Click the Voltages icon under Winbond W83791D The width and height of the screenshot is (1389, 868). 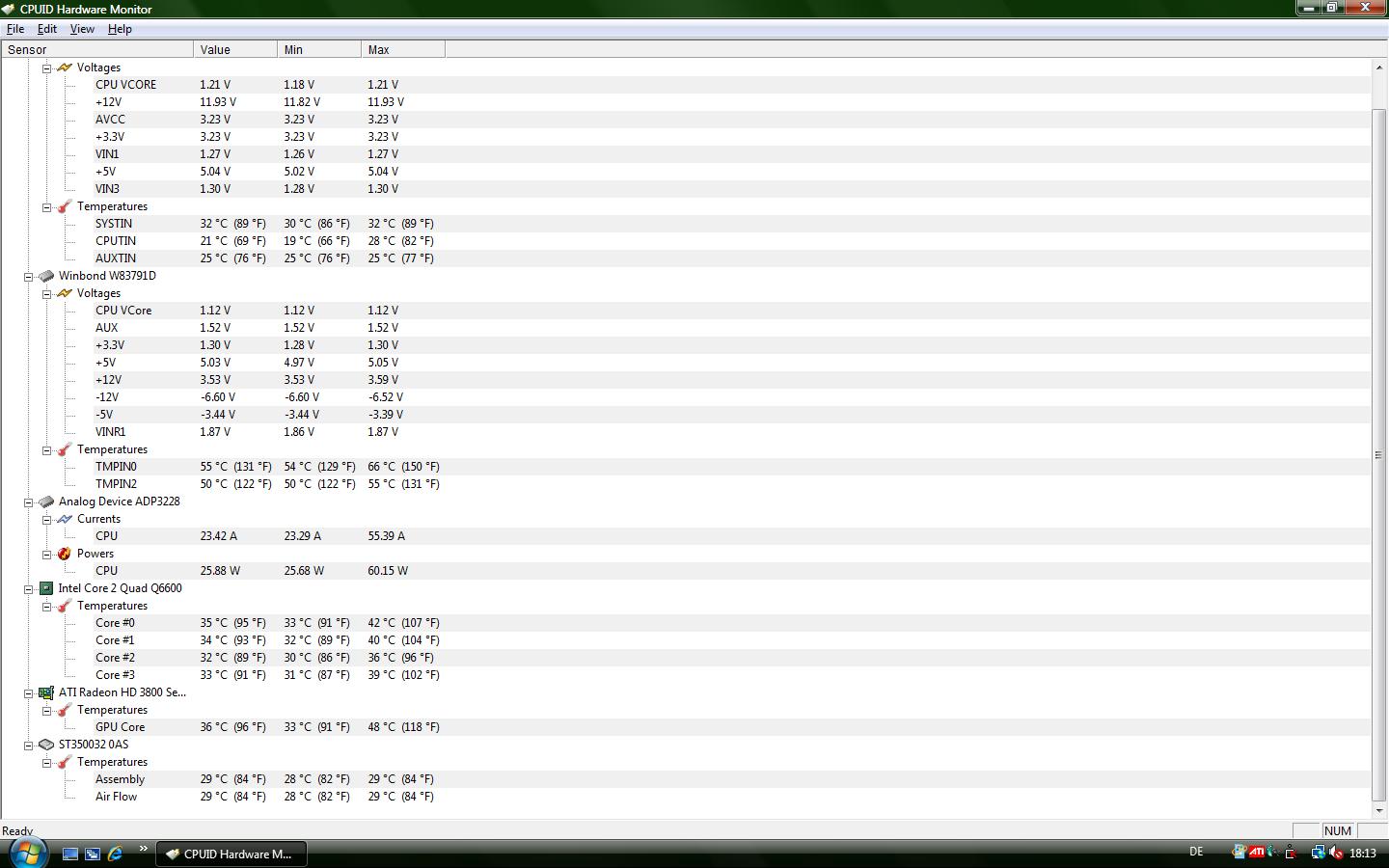point(64,293)
